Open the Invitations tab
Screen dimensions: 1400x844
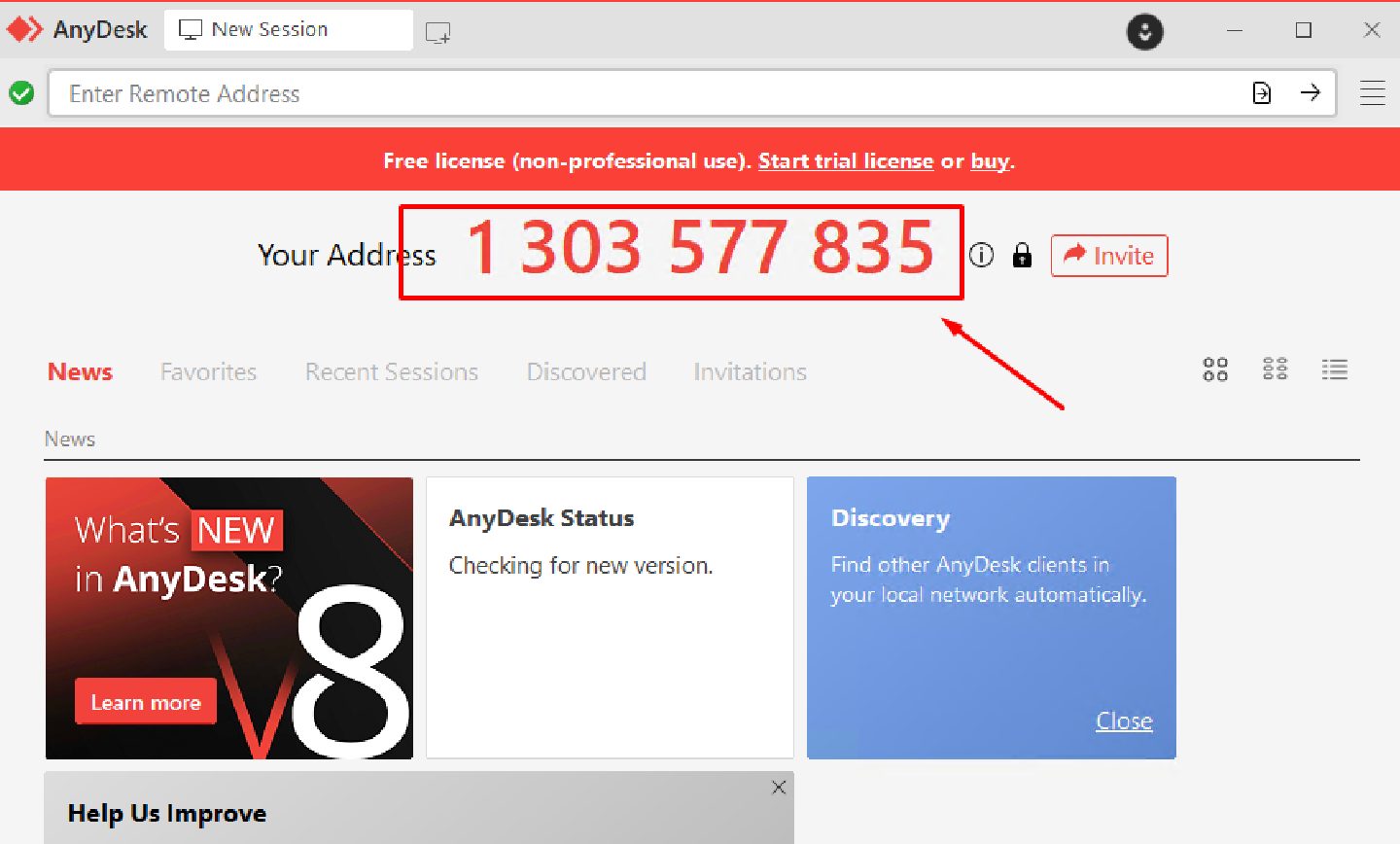coord(750,371)
